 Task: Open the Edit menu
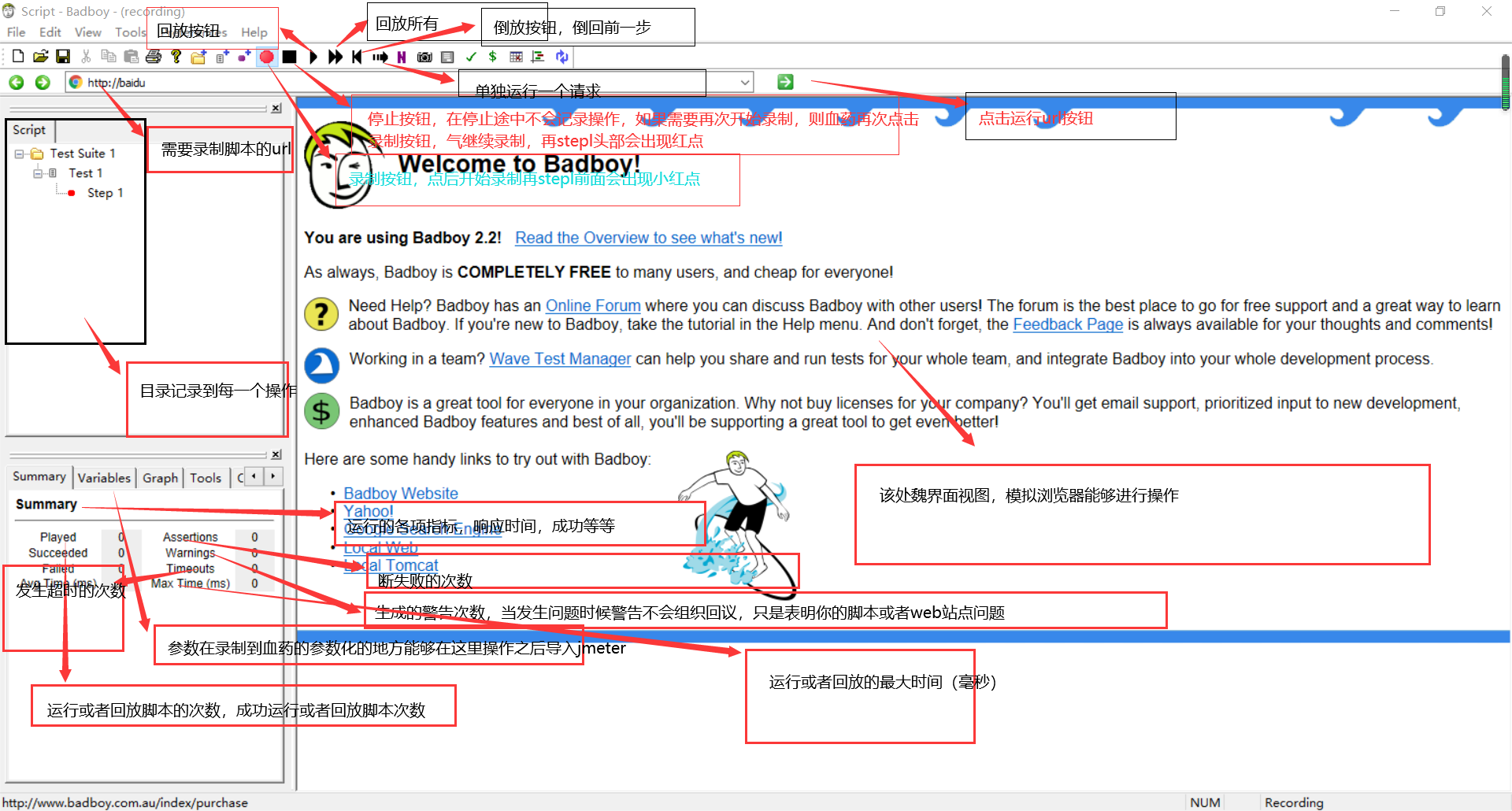(x=50, y=32)
